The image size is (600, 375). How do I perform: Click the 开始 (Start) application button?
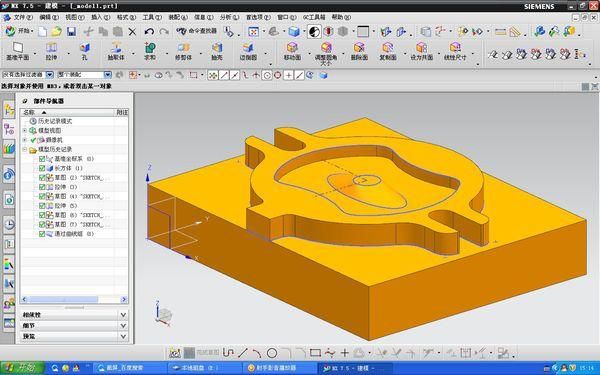[x=18, y=31]
